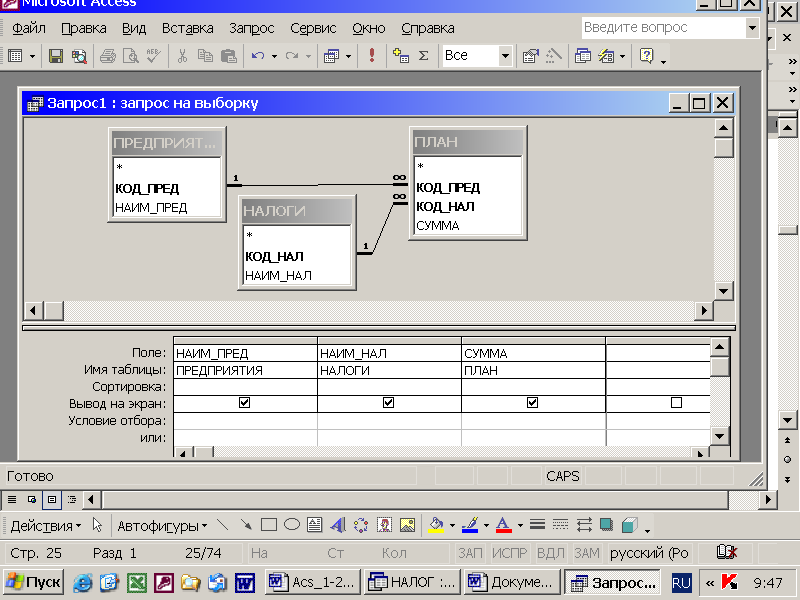Image resolution: width=800 pixels, height=600 pixels.
Task: Uncheck Show for the СУММА column
Action: click(532, 403)
